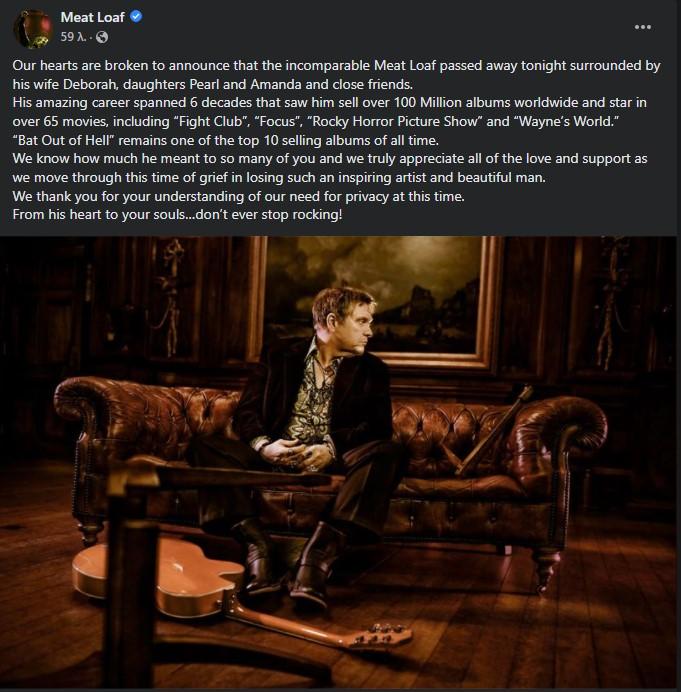The height and width of the screenshot is (692, 681).
Task: Click the line about need for privacy
Action: pyautogui.click(x=238, y=196)
